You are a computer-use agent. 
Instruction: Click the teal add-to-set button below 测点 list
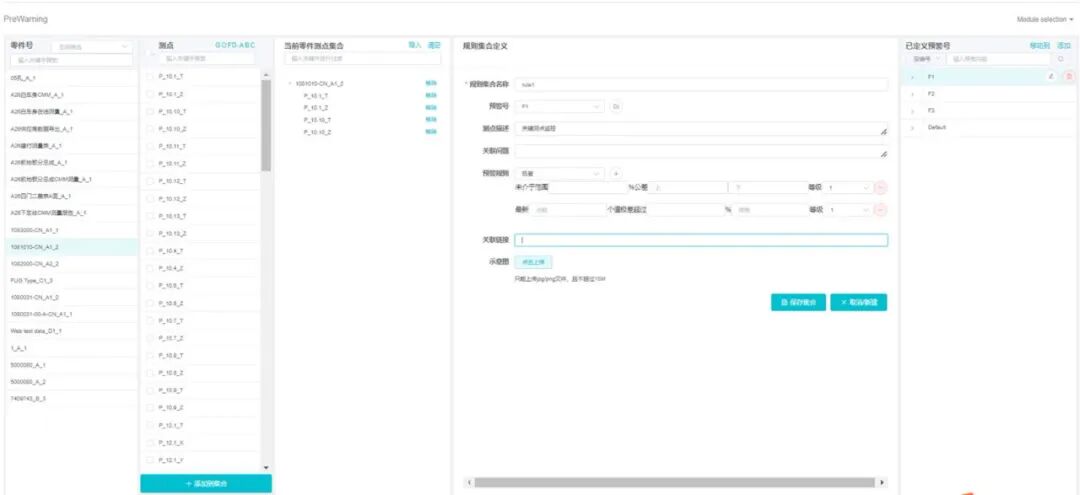[206, 484]
